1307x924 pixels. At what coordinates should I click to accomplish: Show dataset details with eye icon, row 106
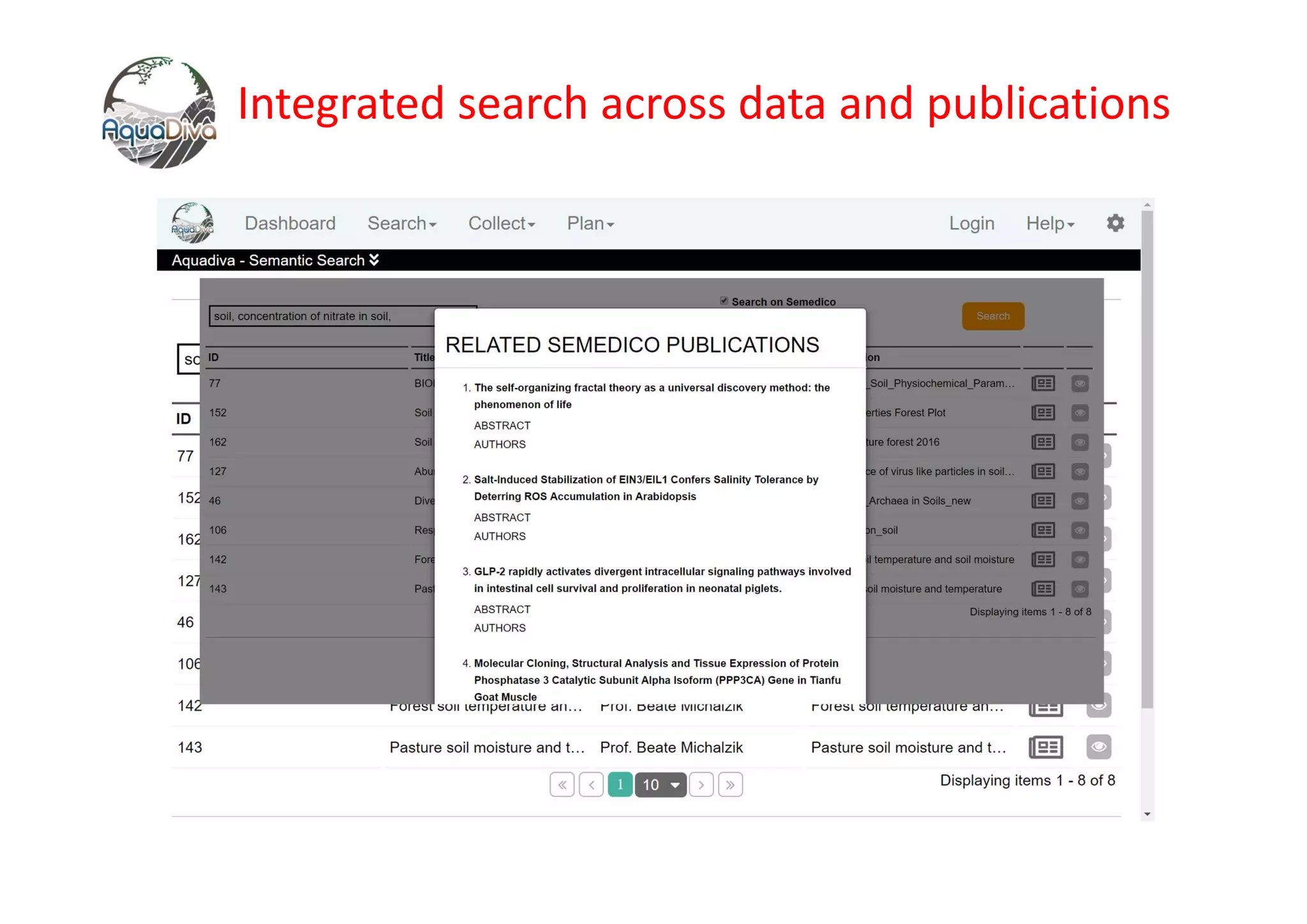pos(1080,530)
